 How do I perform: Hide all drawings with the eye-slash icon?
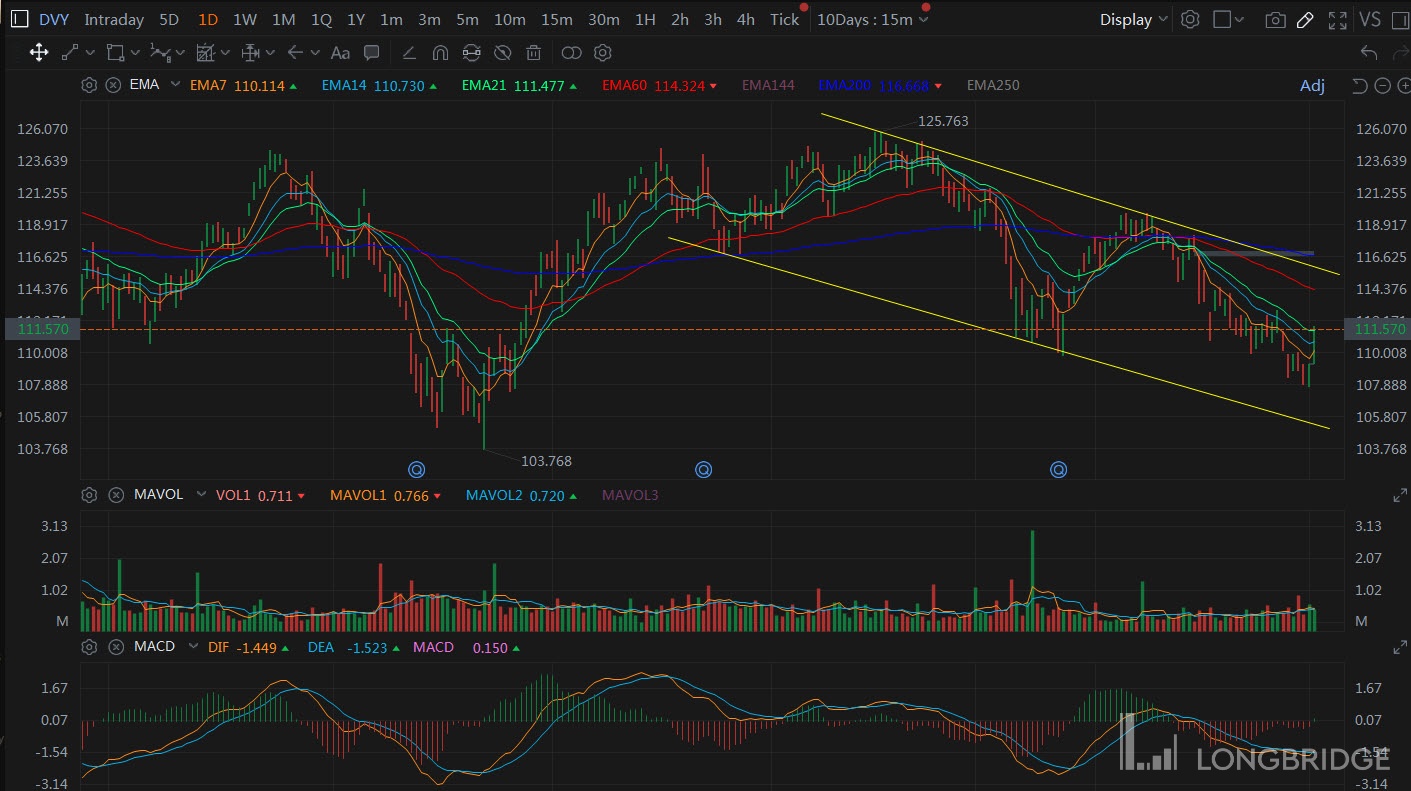coord(503,53)
